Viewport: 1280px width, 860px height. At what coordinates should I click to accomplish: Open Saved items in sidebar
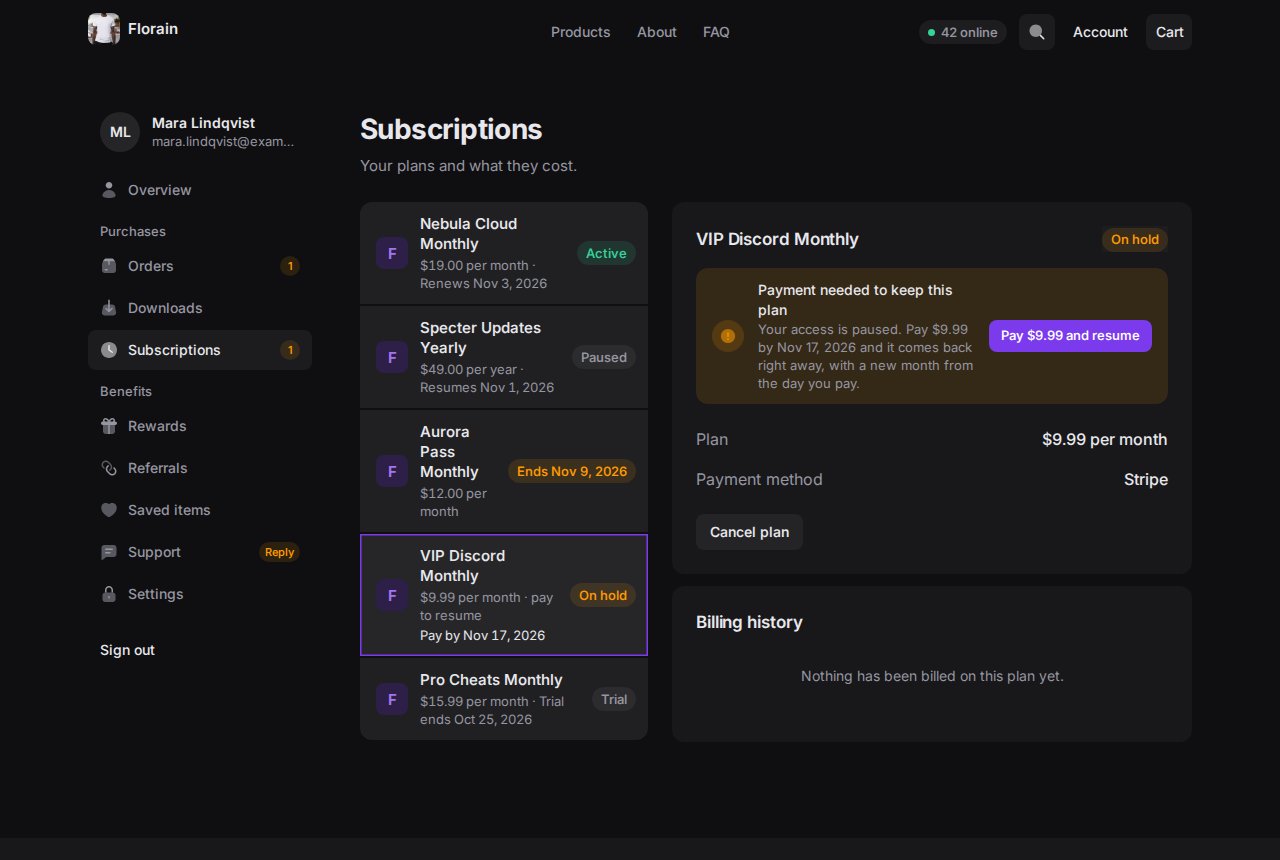200,510
